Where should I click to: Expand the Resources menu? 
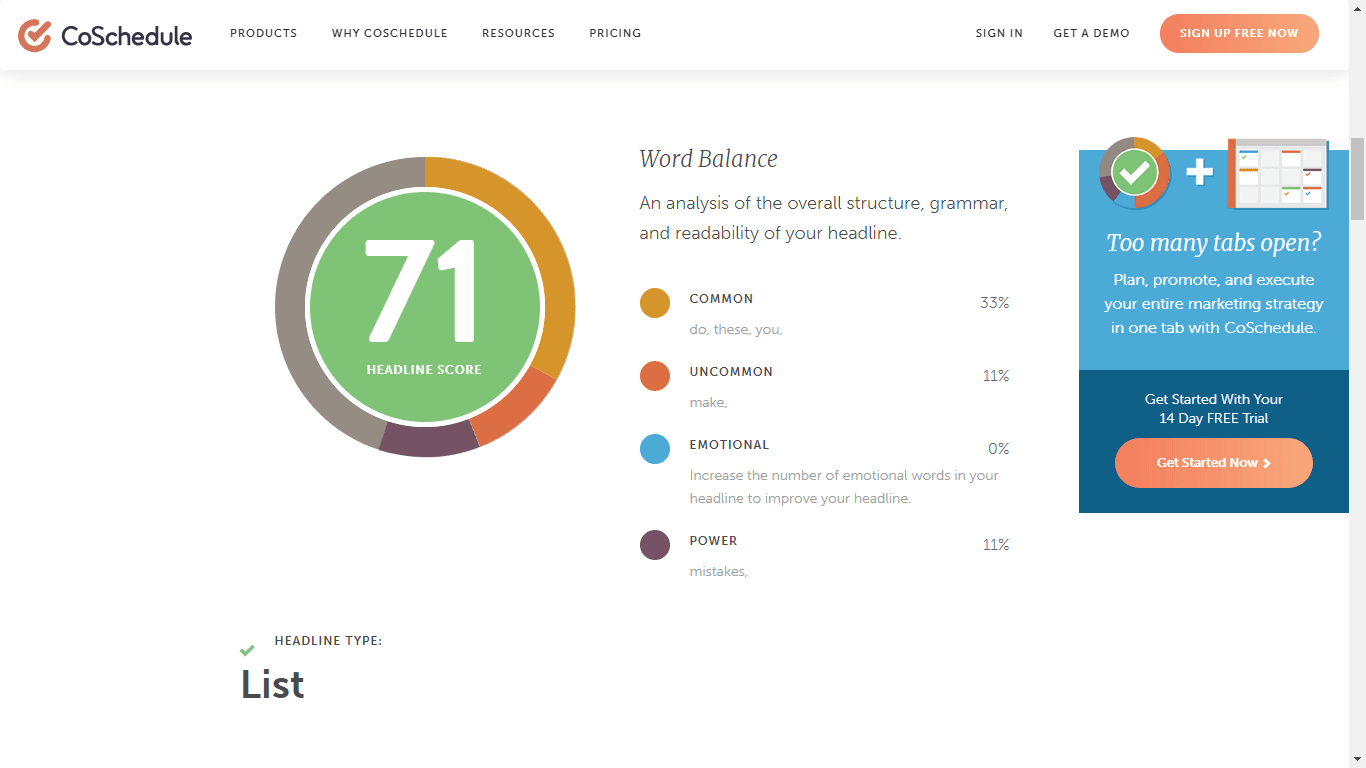(518, 33)
